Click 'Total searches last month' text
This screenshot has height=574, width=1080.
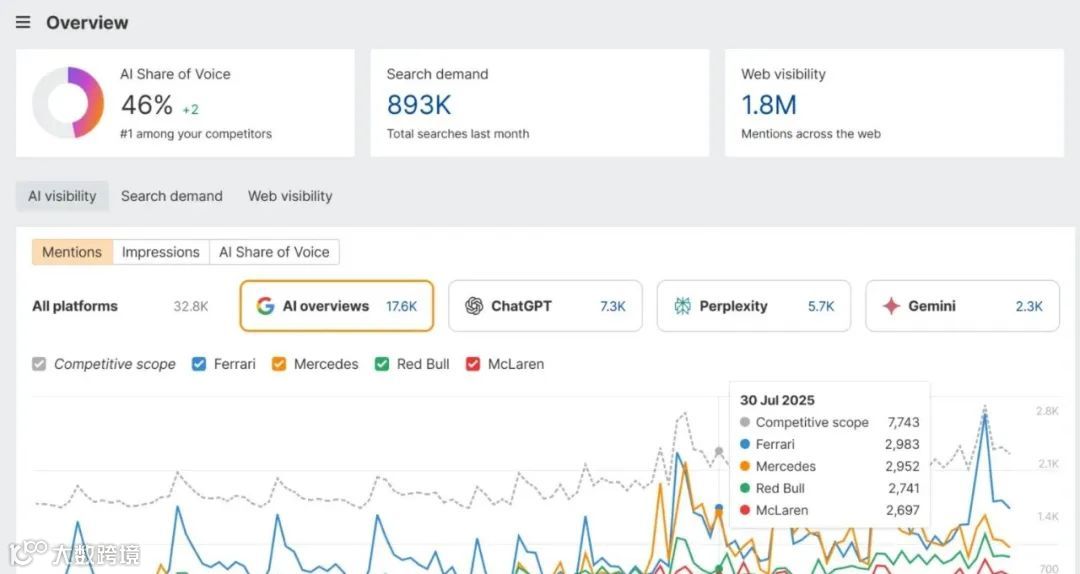(x=458, y=134)
